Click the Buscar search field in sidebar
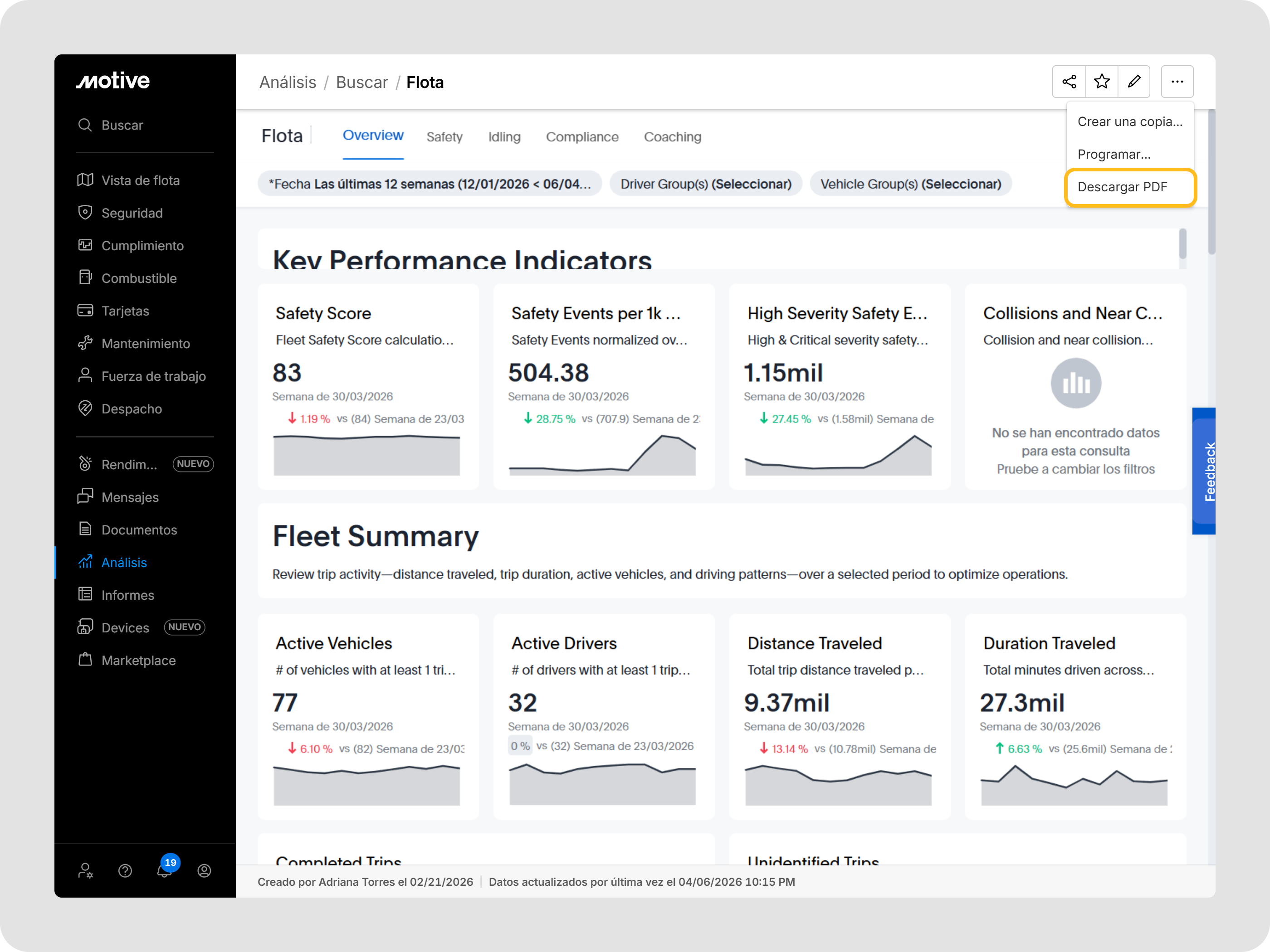Screen dimensions: 1270x952 tap(122, 125)
